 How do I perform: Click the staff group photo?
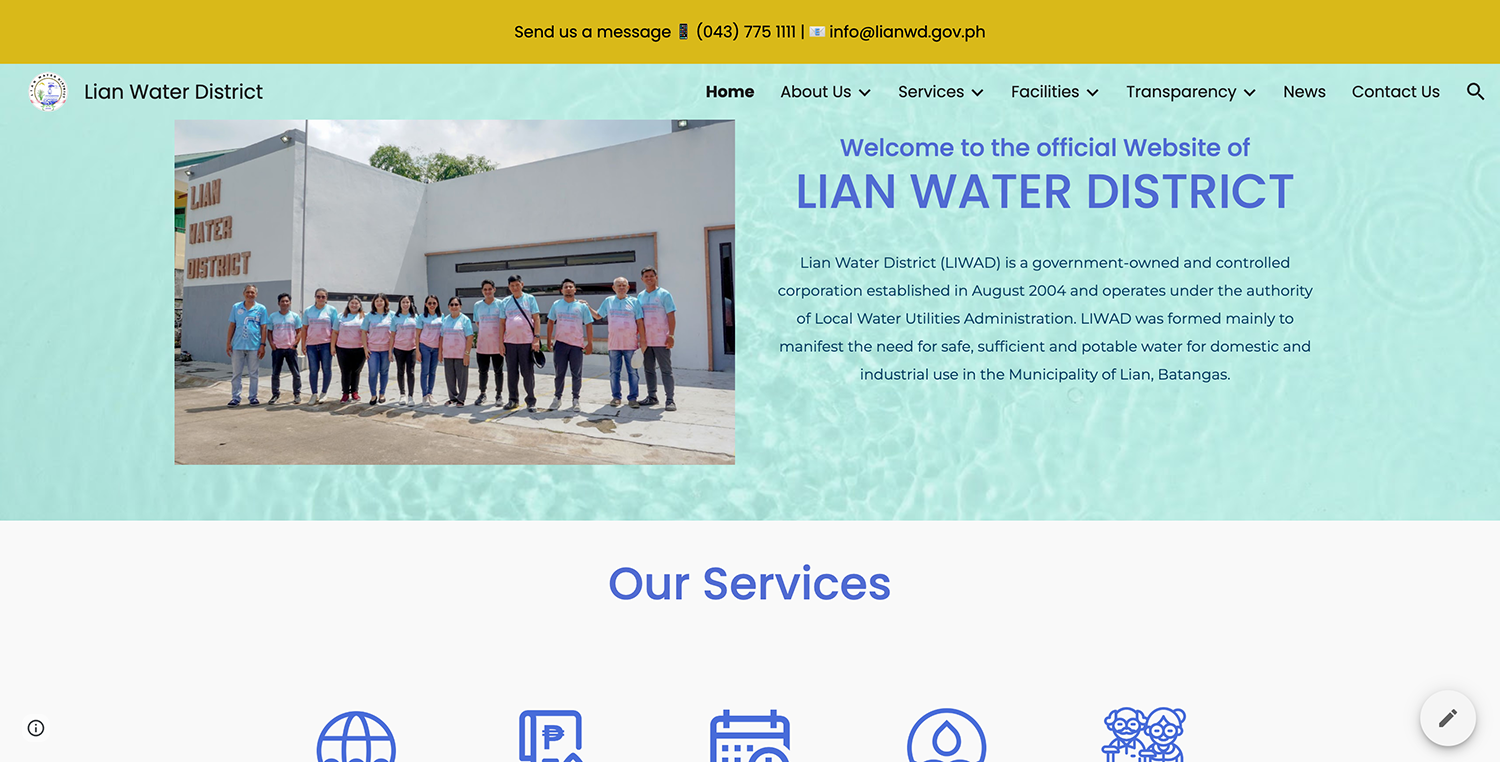(455, 292)
